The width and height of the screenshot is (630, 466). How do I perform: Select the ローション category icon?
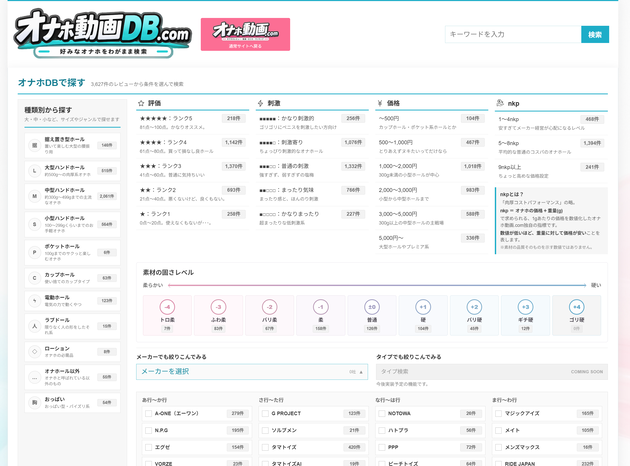35,352
